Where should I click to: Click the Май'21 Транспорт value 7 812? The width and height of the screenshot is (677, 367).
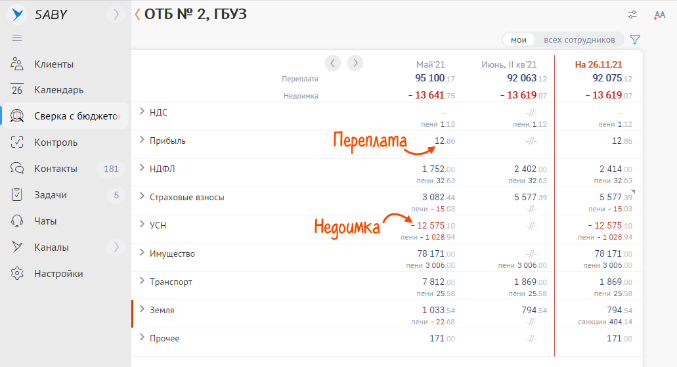click(439, 282)
